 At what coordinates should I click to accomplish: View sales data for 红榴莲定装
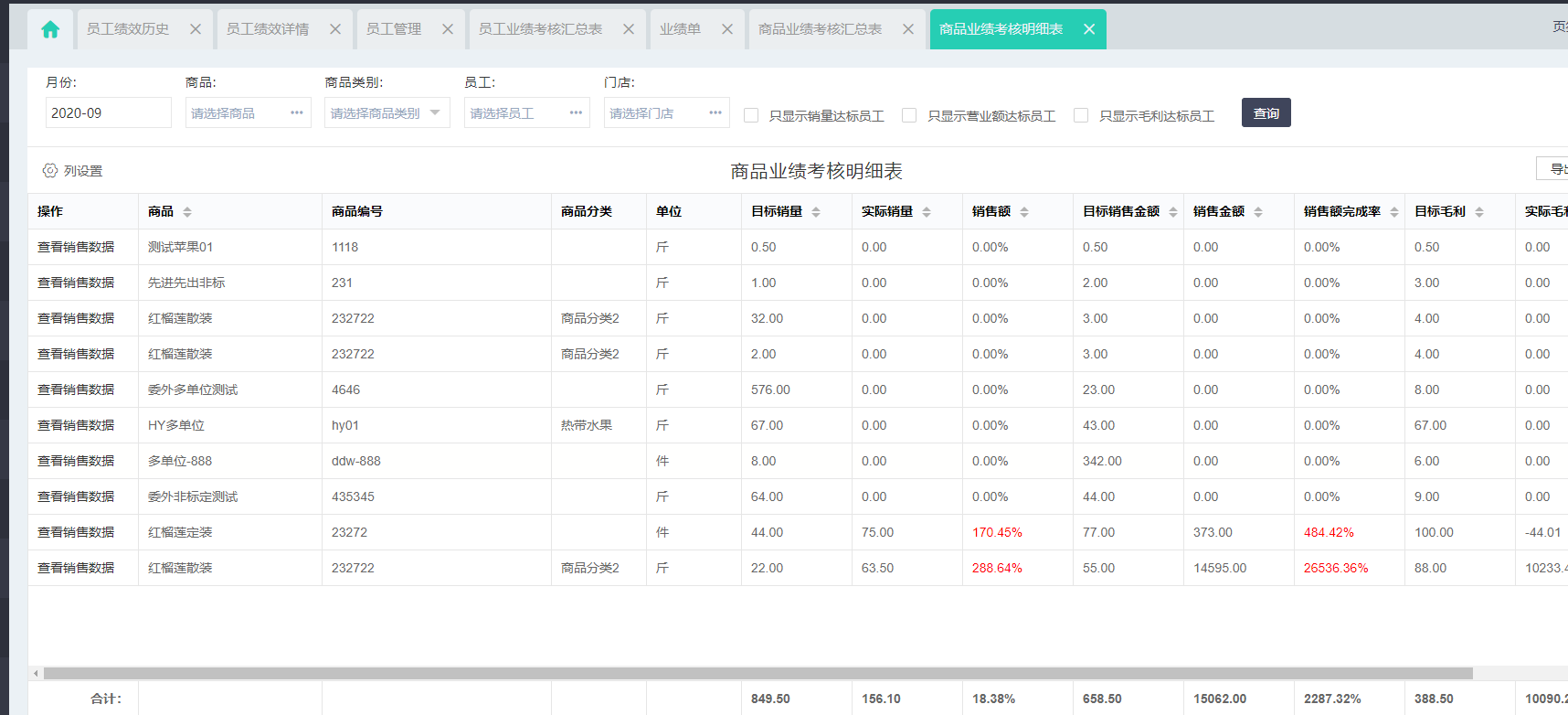76,532
